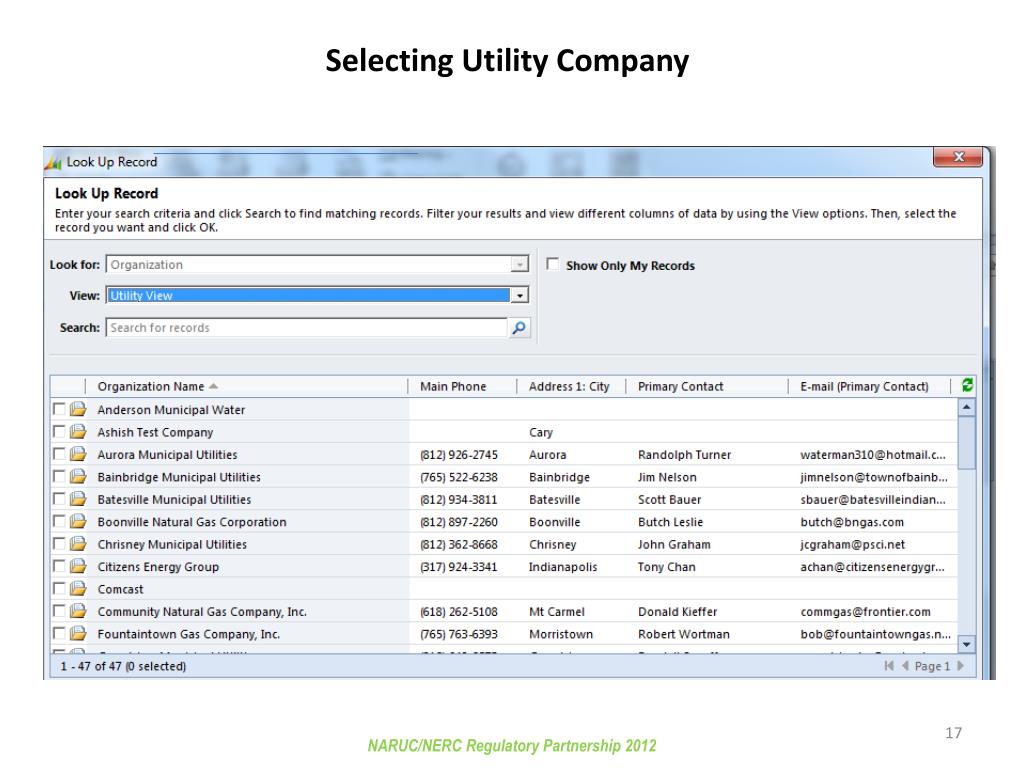The width and height of the screenshot is (1024, 768).
Task: Check the box for Ashish Test Company
Action: (x=59, y=431)
